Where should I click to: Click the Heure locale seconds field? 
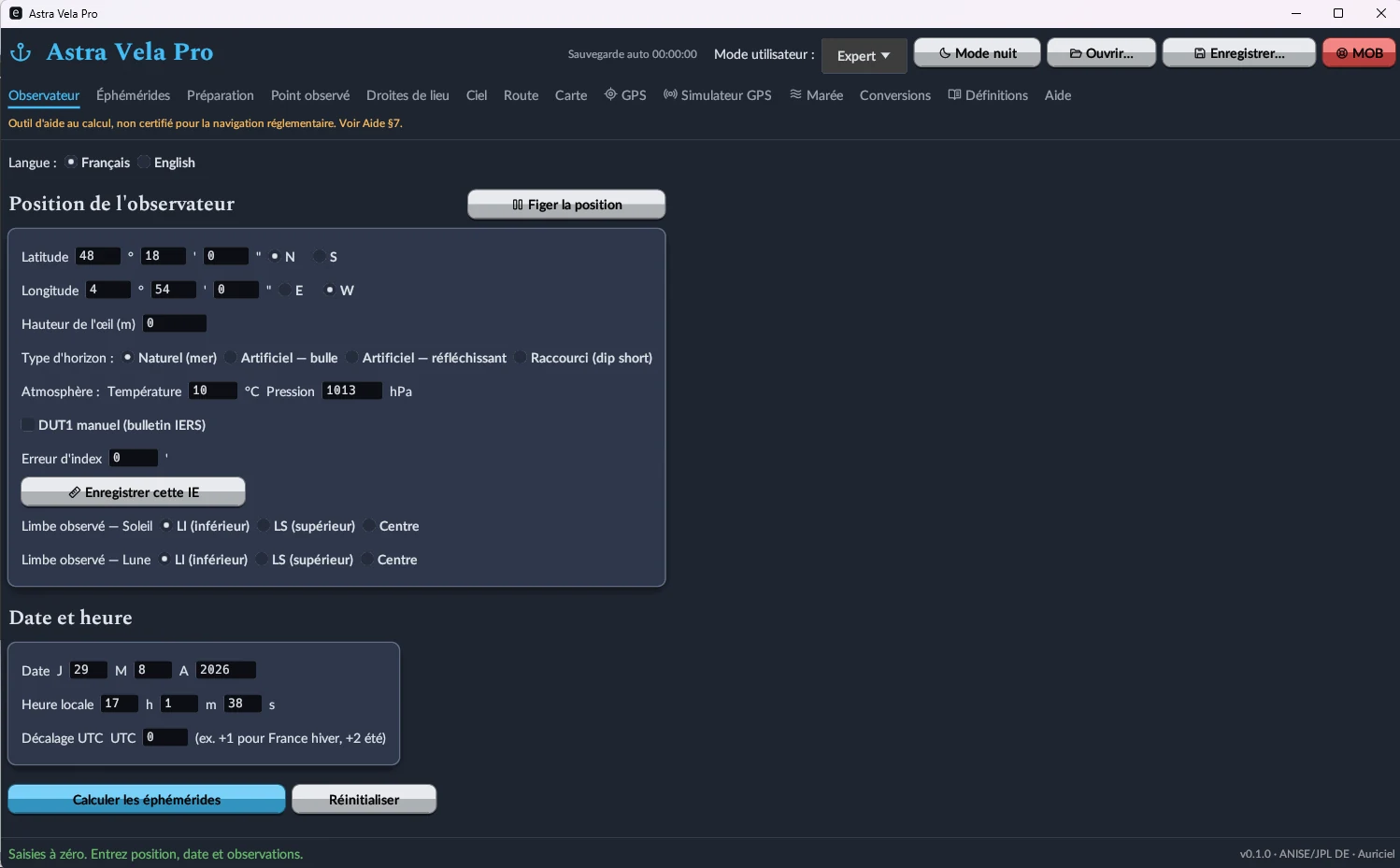pos(243,704)
